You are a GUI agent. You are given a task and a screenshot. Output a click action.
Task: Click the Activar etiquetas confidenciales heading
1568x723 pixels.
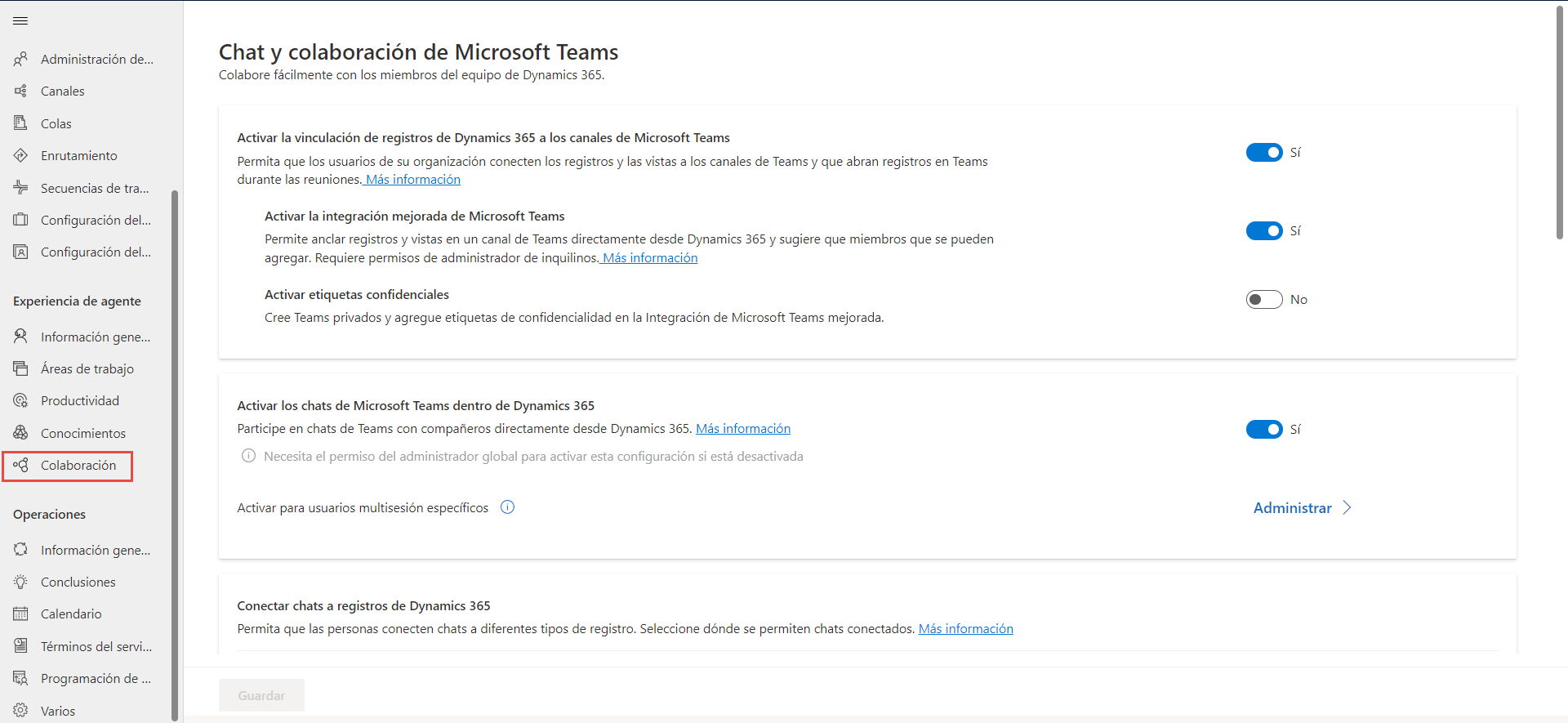click(x=357, y=295)
